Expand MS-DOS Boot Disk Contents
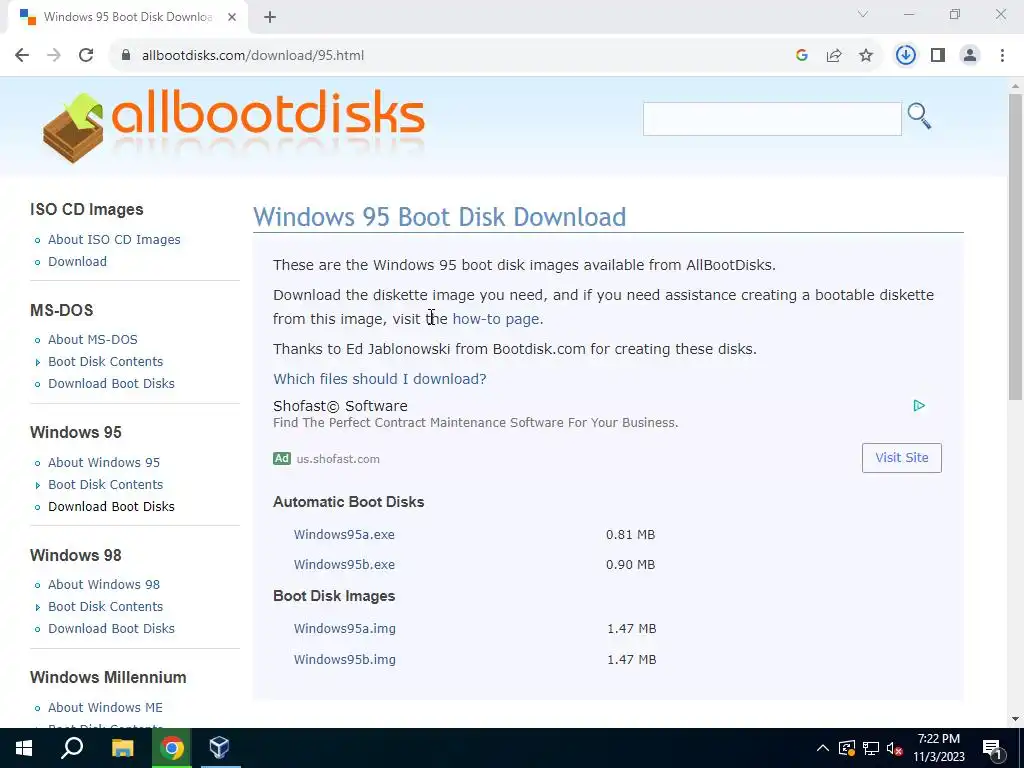The width and height of the screenshot is (1024, 768). (x=105, y=362)
